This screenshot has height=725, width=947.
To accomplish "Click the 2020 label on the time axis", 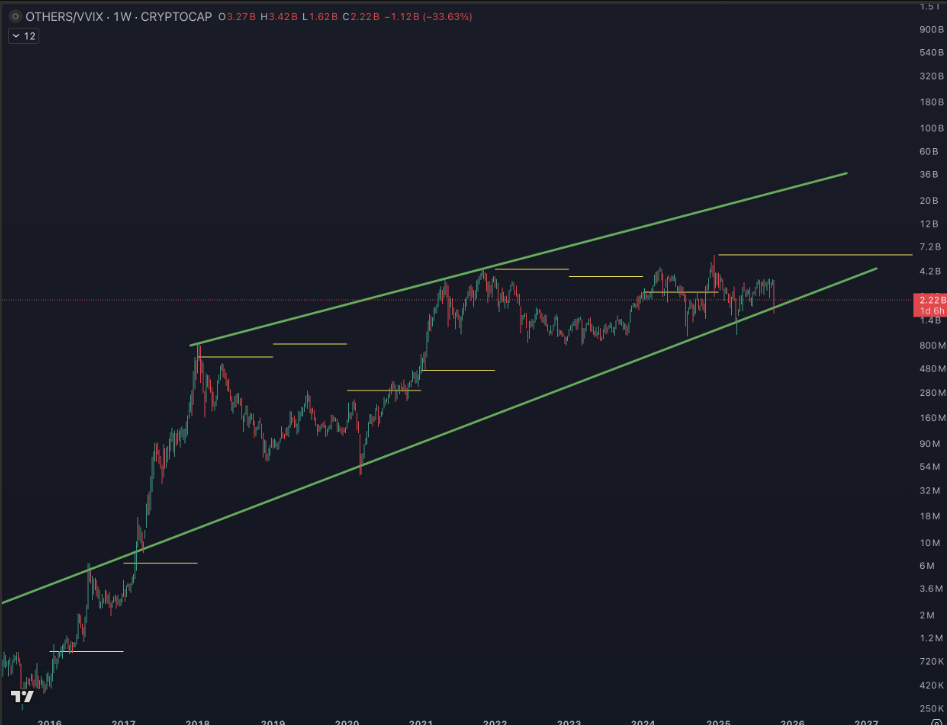I will point(347,721).
